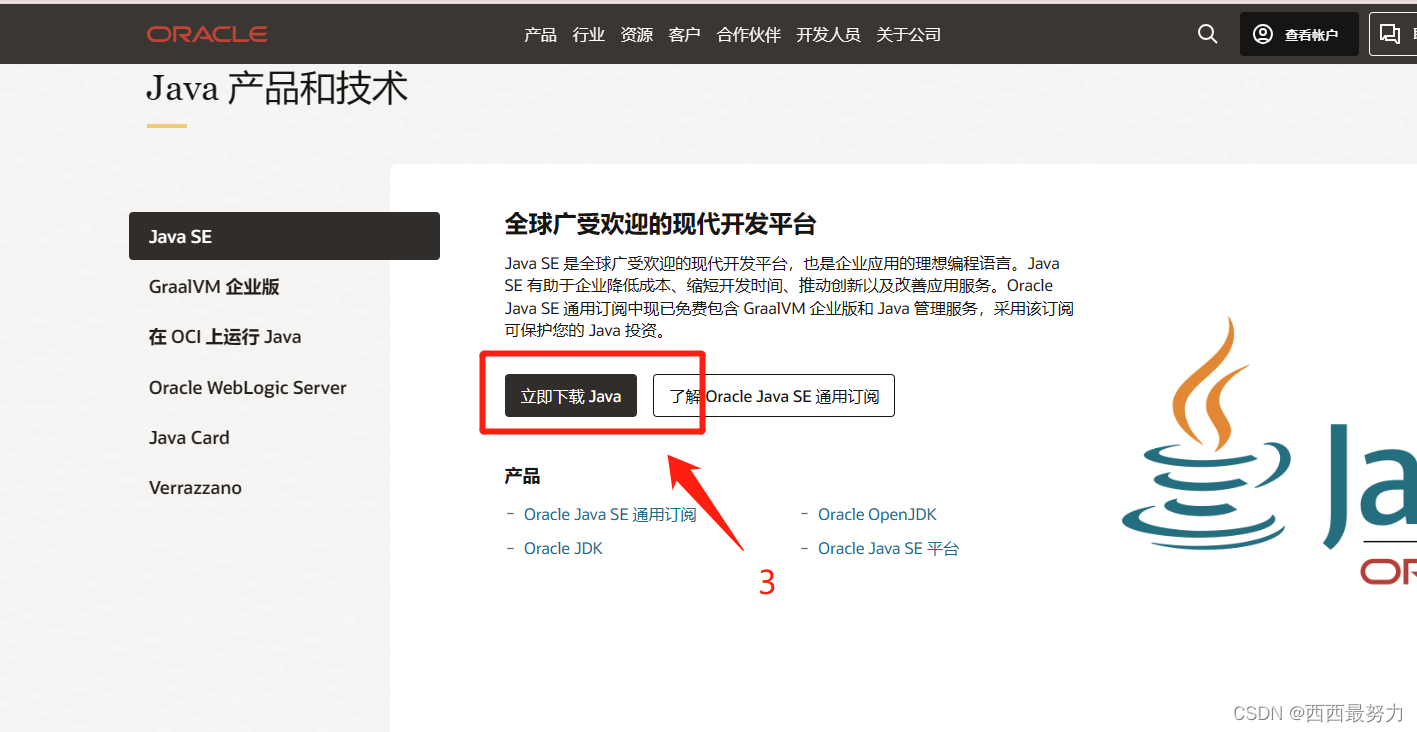Select GraalVM 企业版 in sidebar
The width and height of the screenshot is (1417, 732).
point(214,287)
